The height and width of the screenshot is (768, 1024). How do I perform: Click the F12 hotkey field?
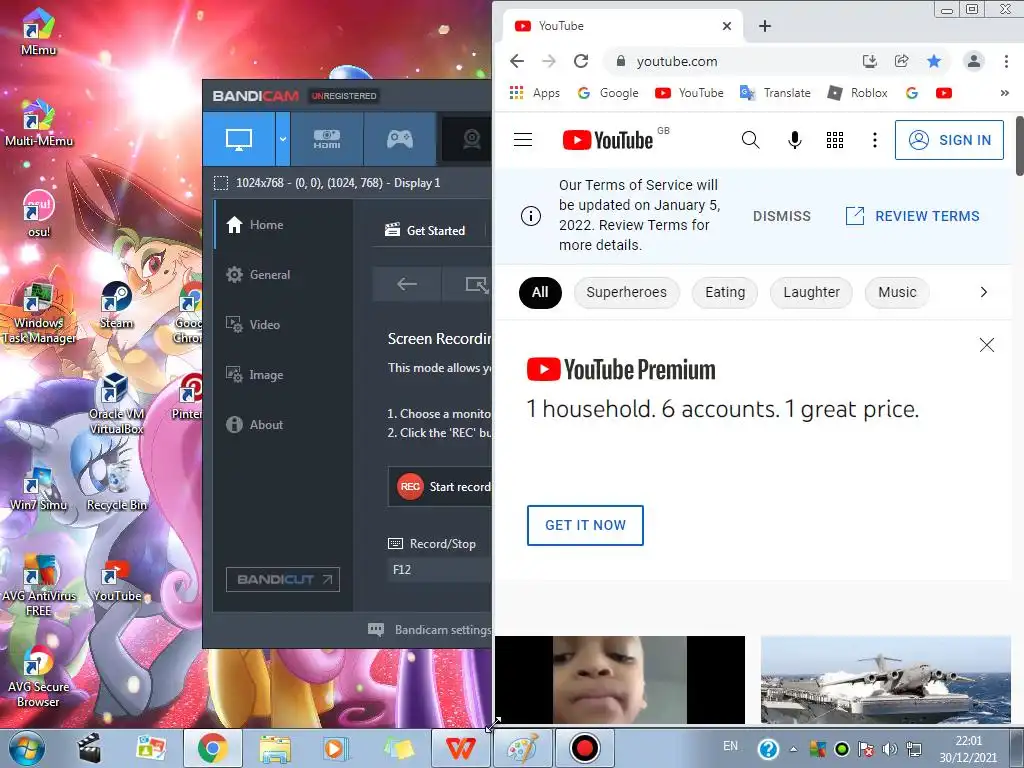coord(440,569)
